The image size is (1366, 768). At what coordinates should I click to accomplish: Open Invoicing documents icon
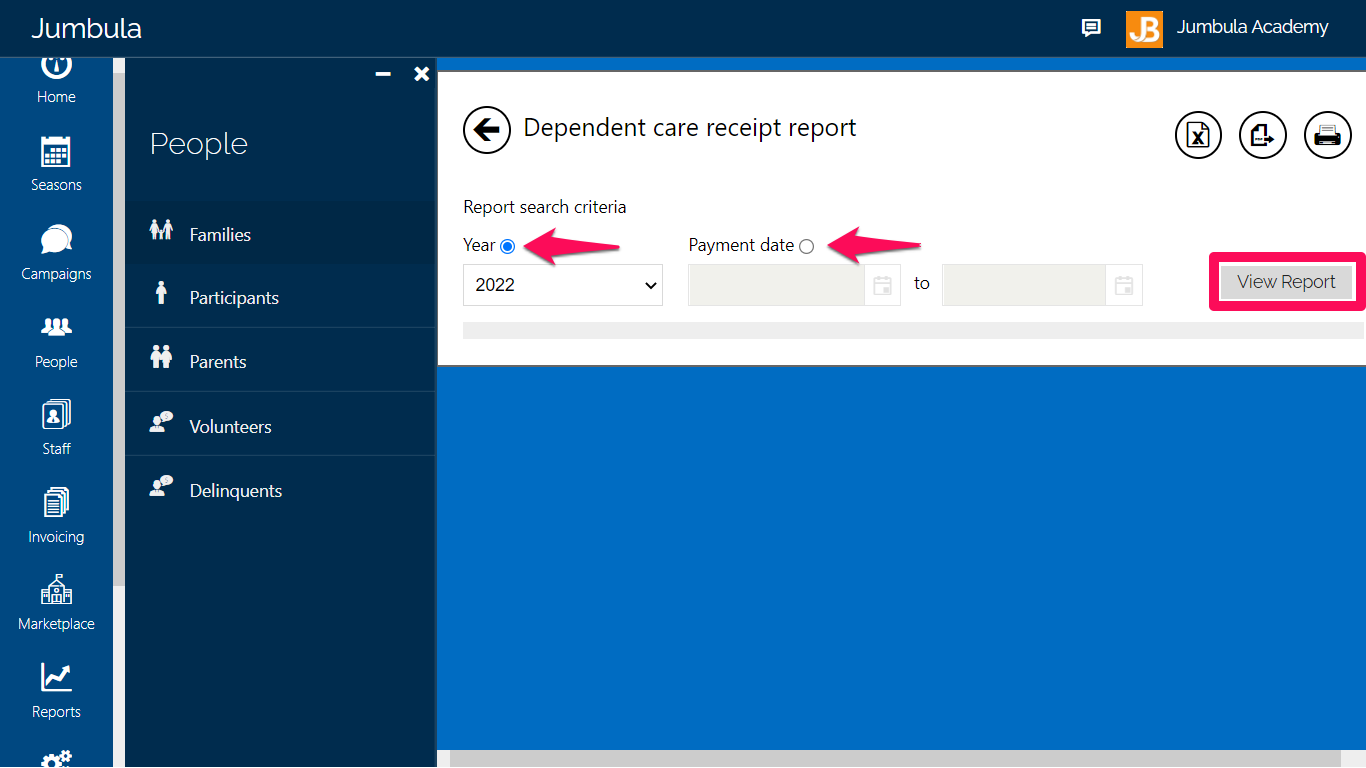click(x=56, y=503)
